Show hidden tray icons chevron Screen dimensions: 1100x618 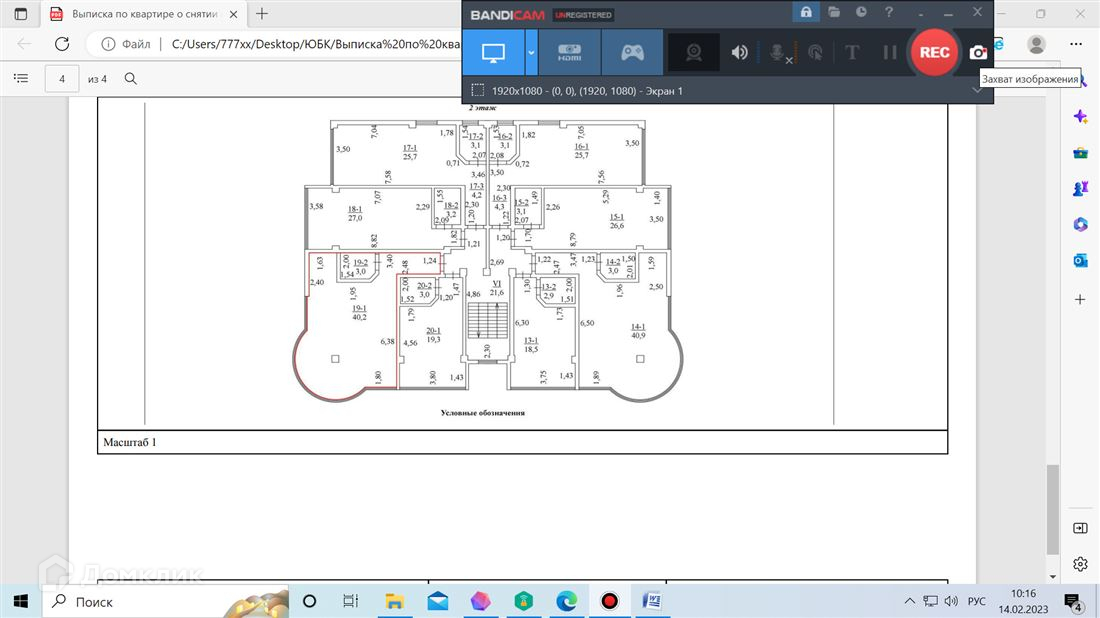pyautogui.click(x=909, y=601)
